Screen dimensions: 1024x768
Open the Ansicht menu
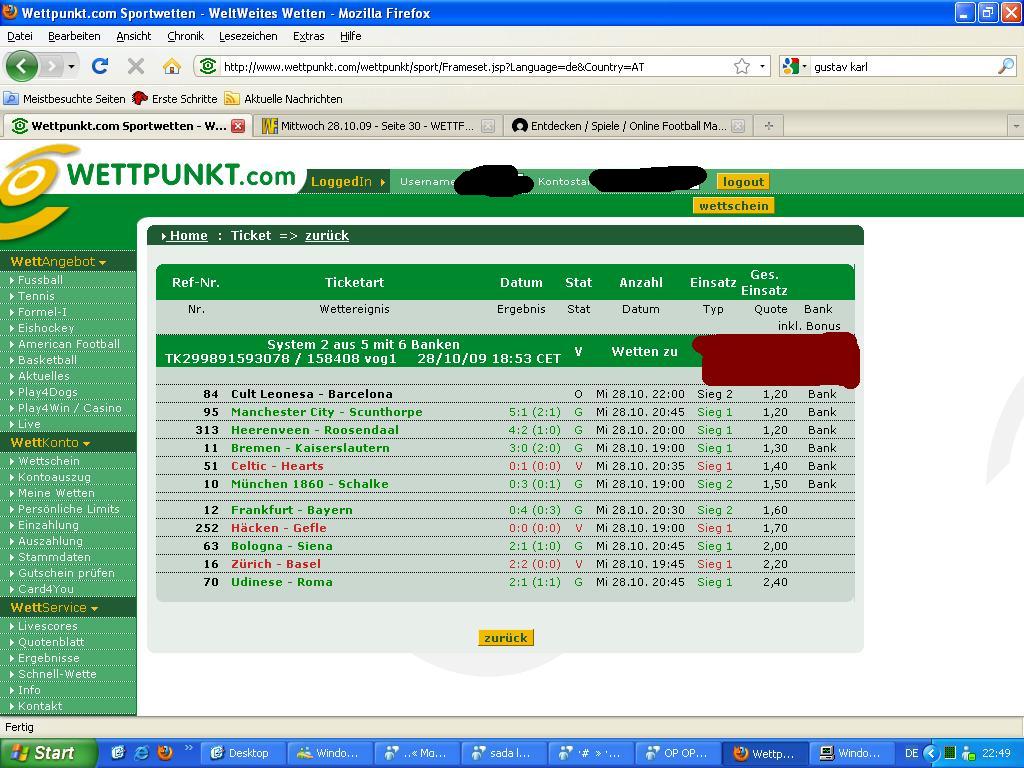coord(134,36)
